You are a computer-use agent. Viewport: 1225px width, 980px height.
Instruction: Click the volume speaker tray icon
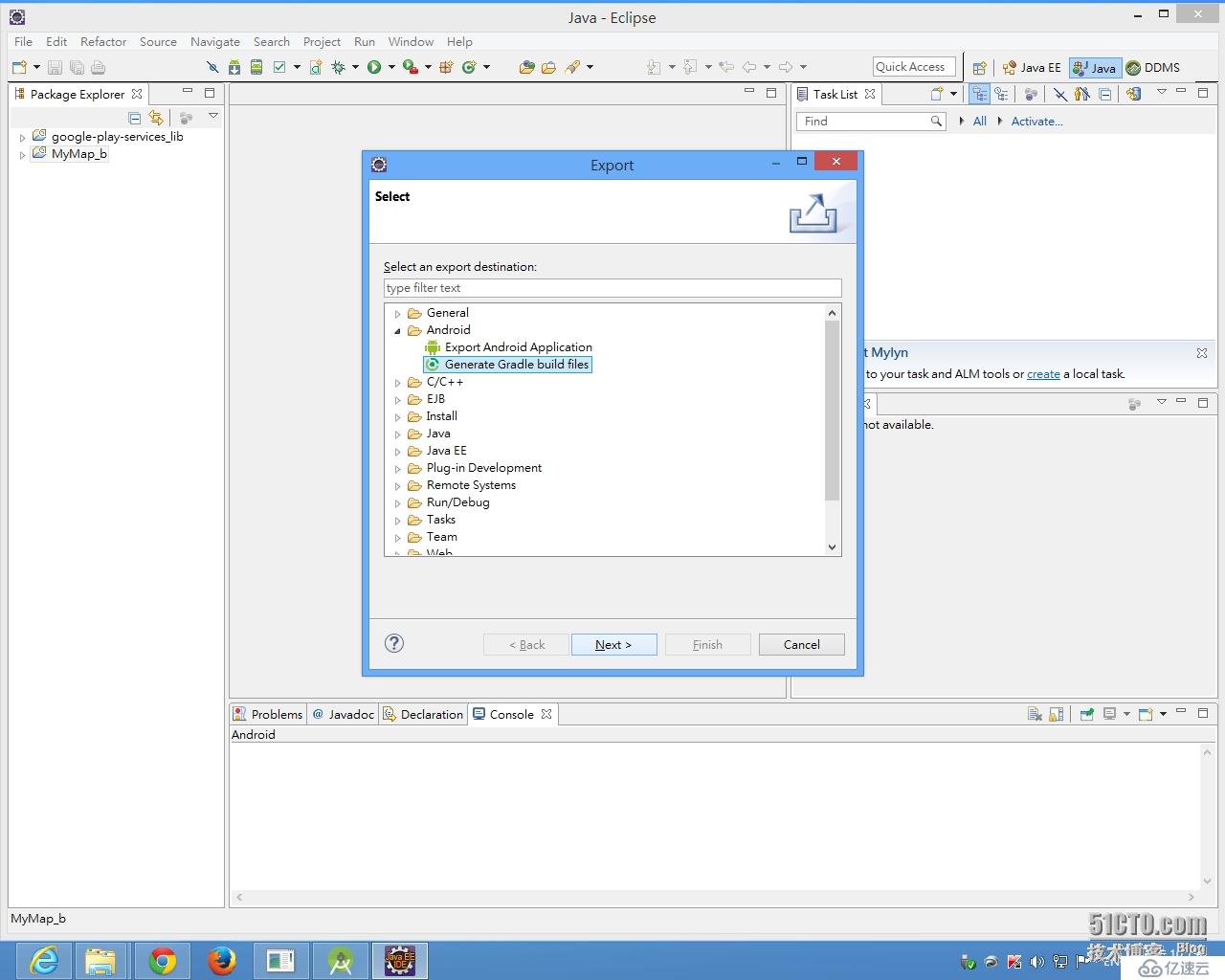pyautogui.click(x=1036, y=962)
